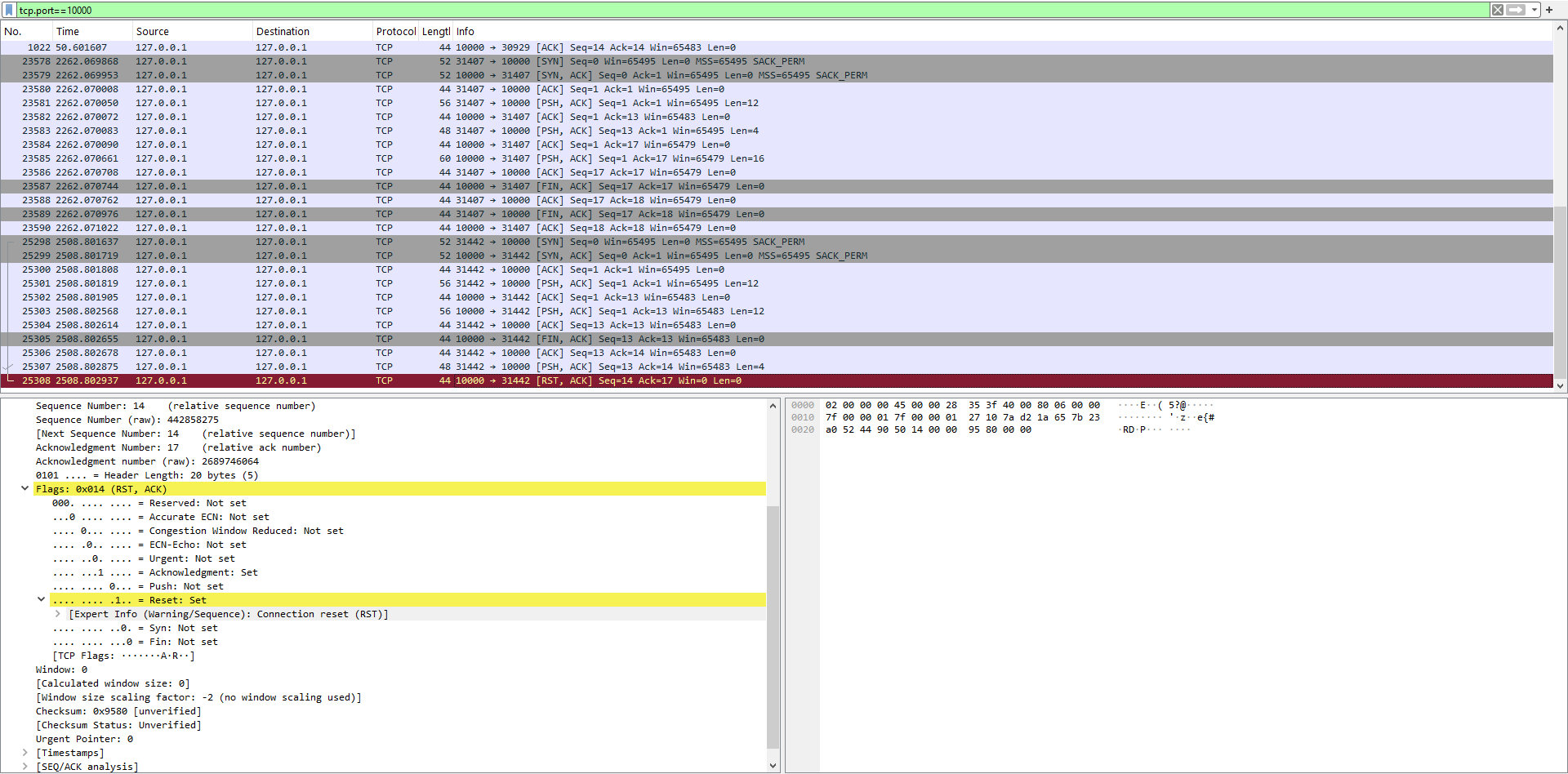Image resolution: width=1568 pixels, height=774 pixels.
Task: Click the Info column header
Action: [465, 32]
